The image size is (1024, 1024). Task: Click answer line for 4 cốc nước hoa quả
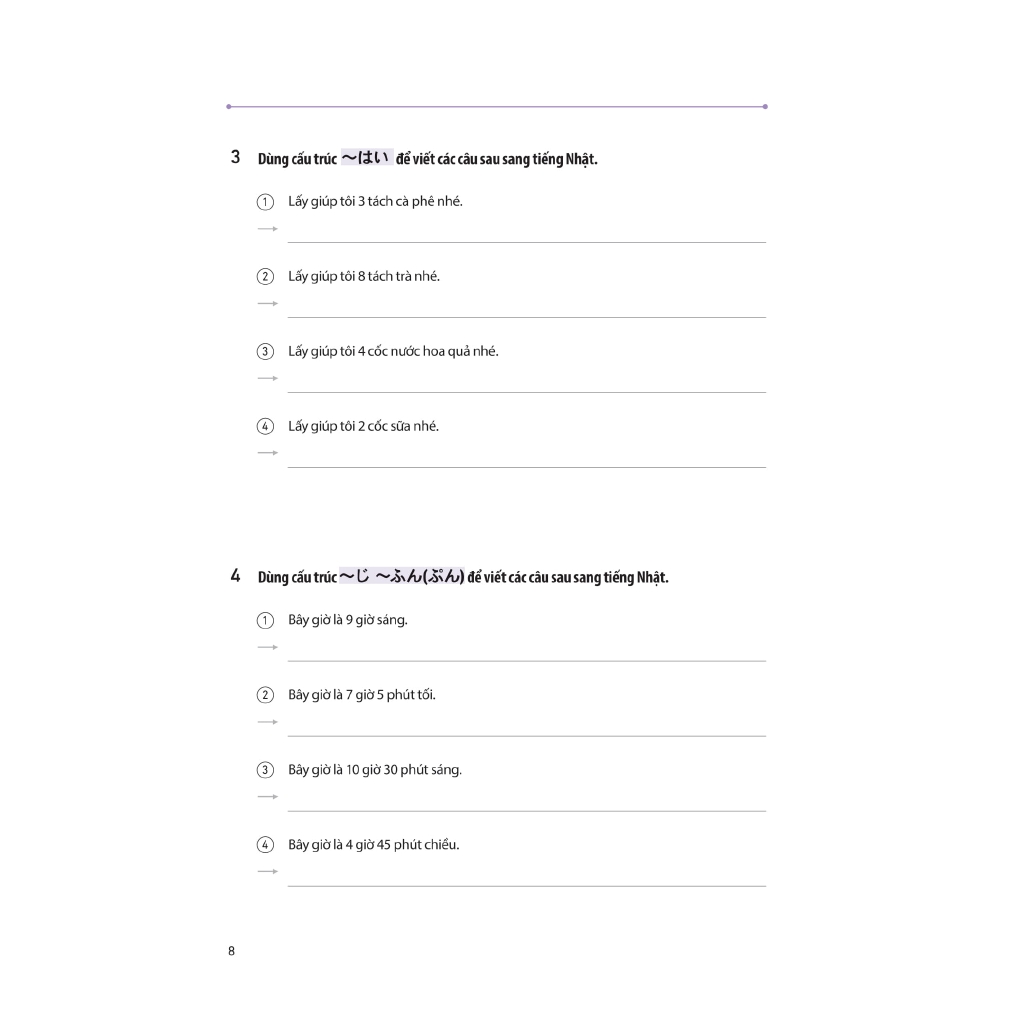[x=526, y=391]
